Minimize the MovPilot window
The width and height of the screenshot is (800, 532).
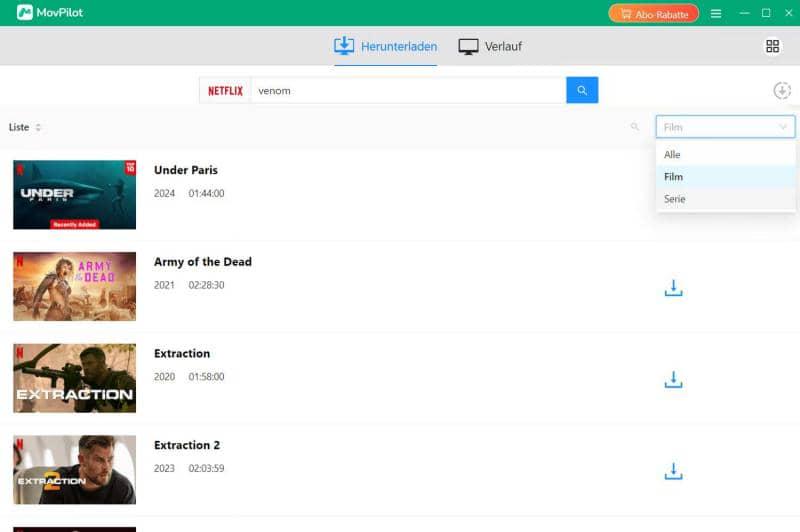pyautogui.click(x=744, y=13)
